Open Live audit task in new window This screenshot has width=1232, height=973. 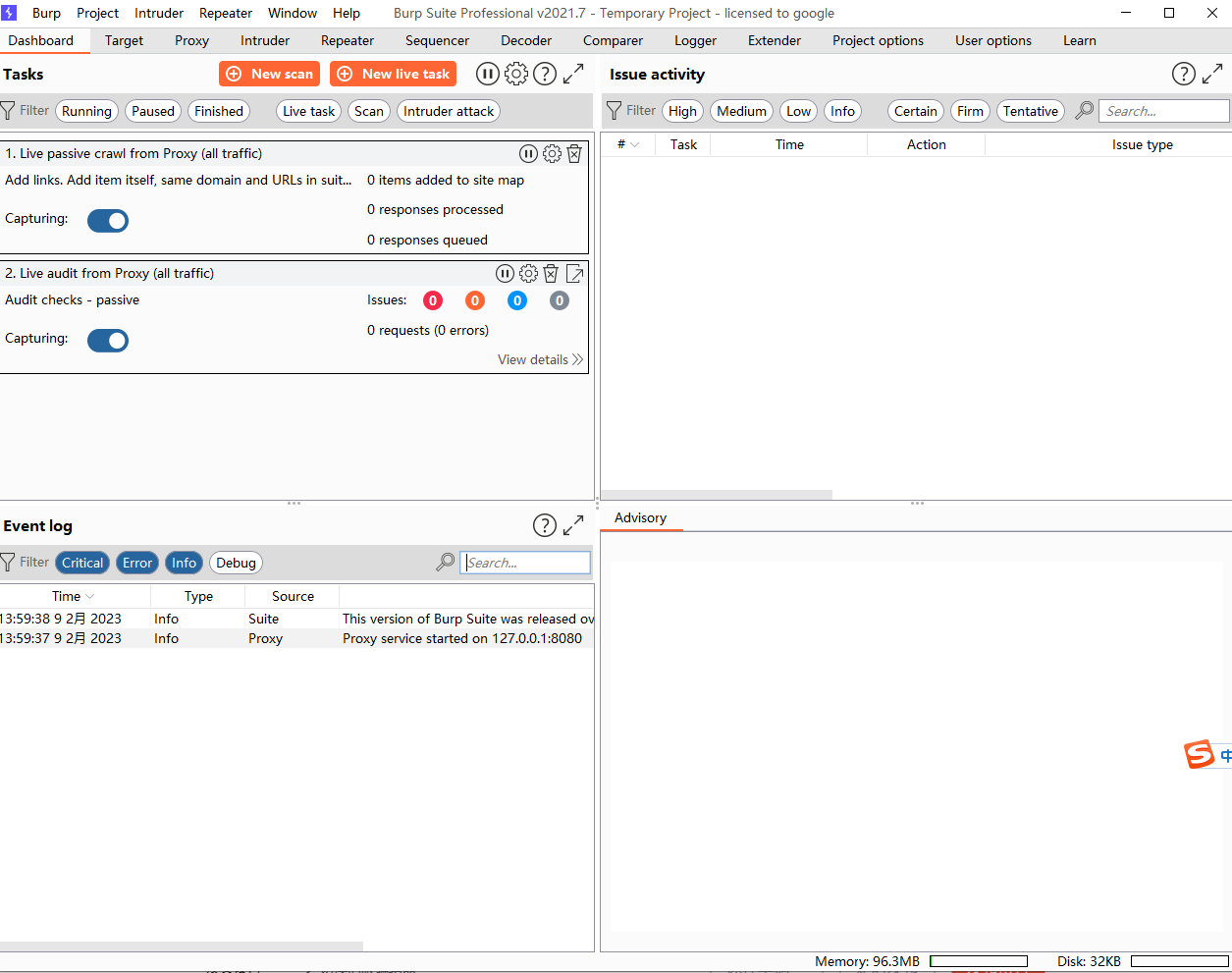pyautogui.click(x=575, y=273)
